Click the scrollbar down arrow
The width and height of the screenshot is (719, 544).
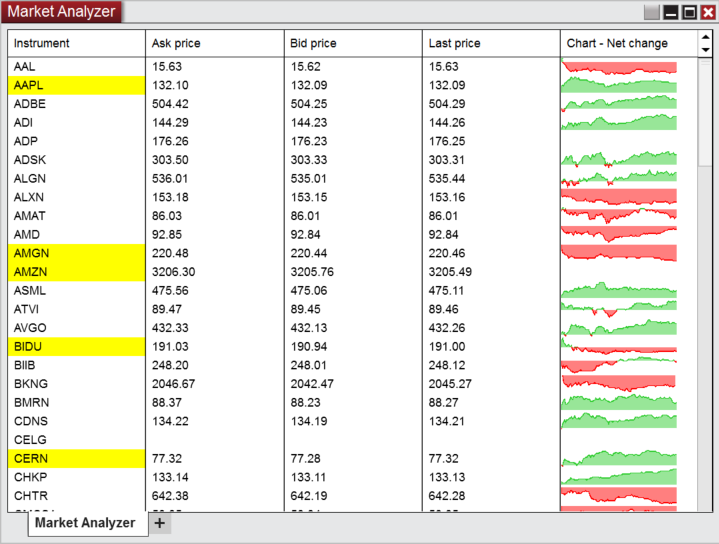click(x=705, y=50)
